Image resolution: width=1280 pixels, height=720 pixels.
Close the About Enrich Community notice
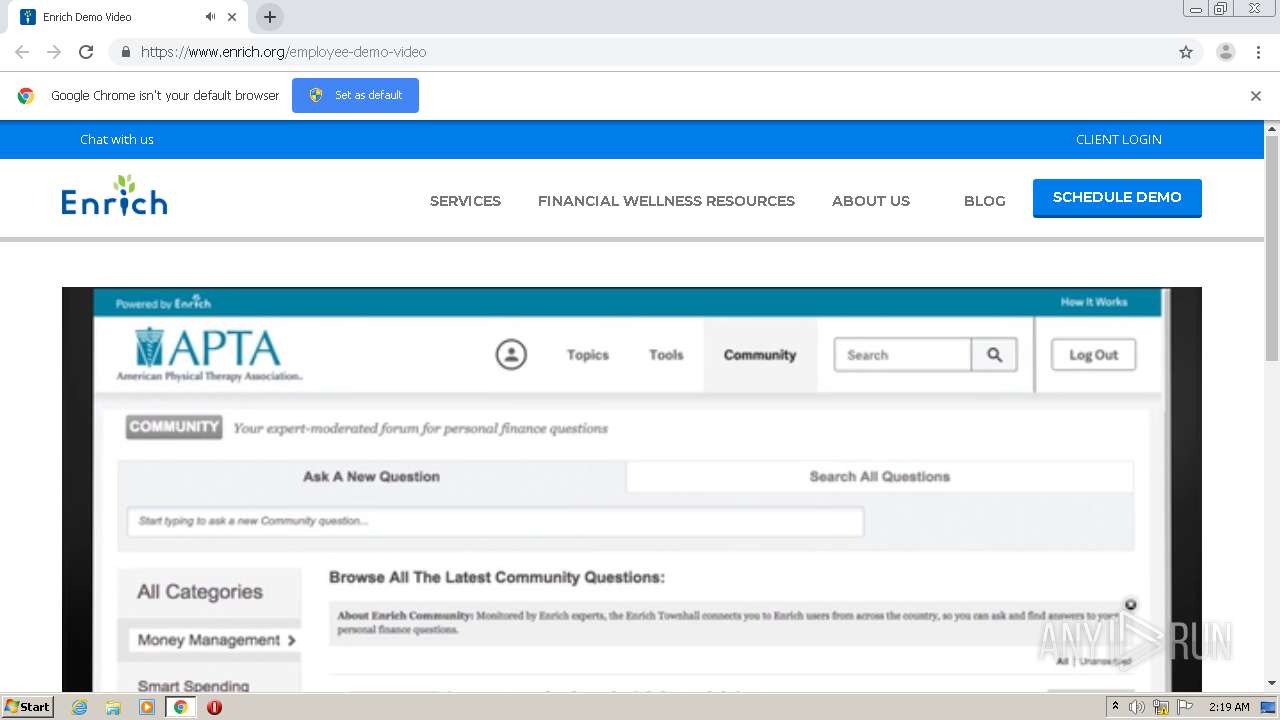[1130, 605]
